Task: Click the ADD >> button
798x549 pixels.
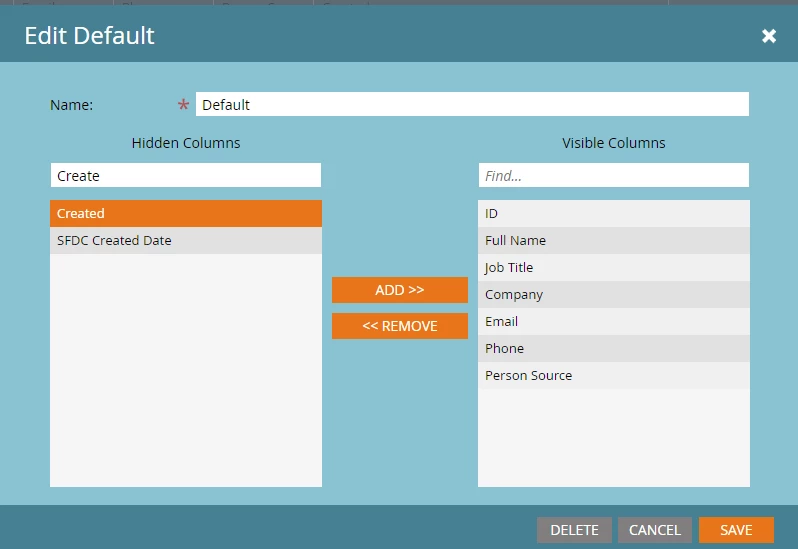Action: click(400, 290)
